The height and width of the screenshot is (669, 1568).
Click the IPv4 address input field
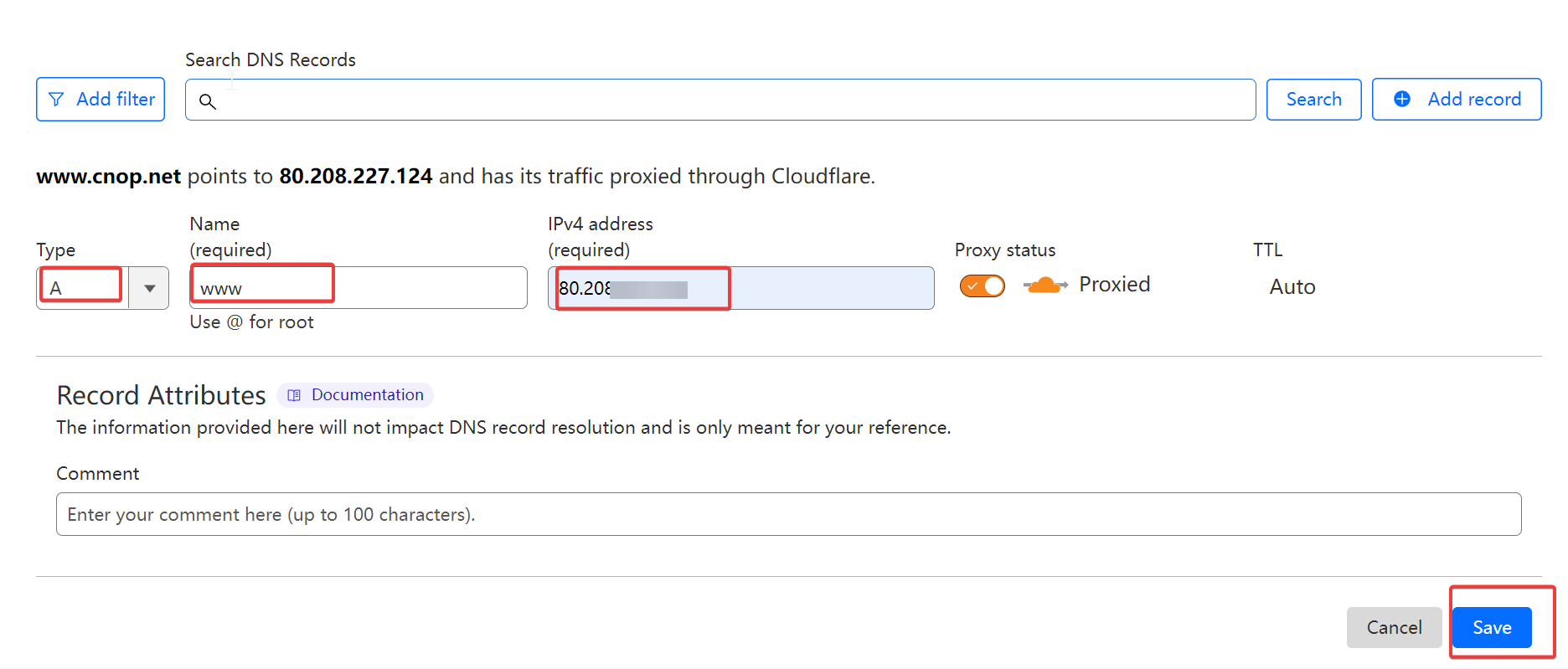[741, 288]
